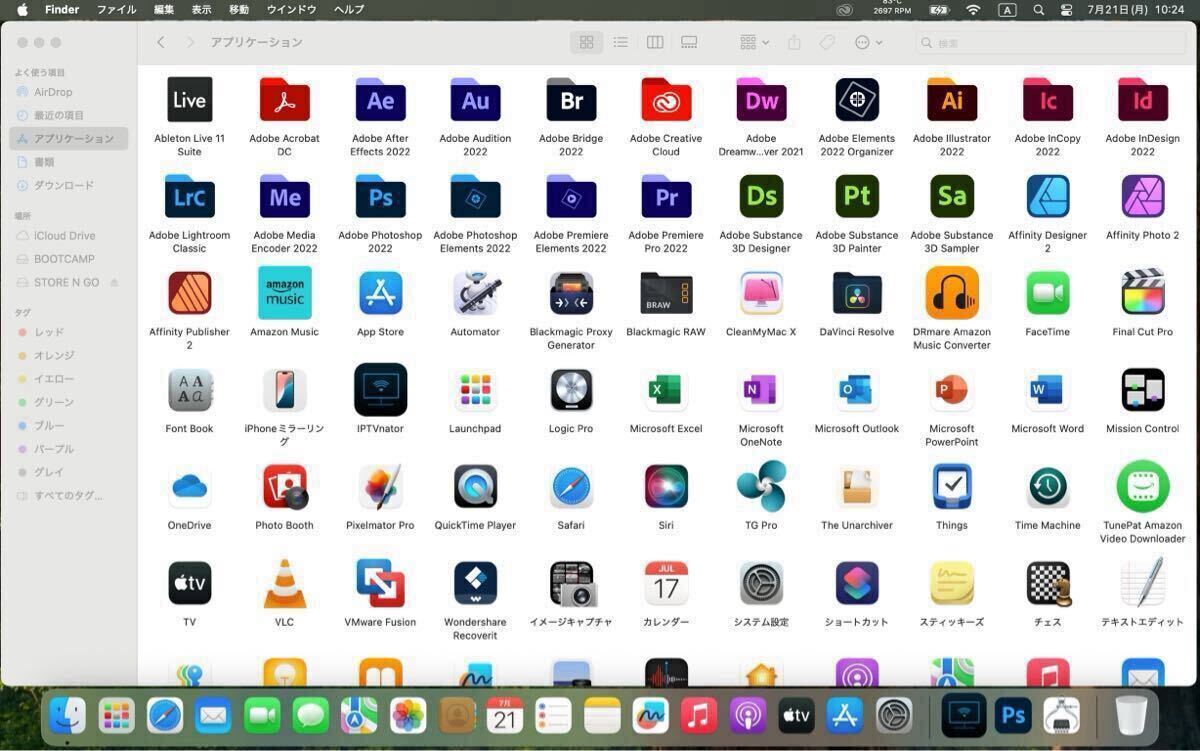Select Blackmagic RAW folder icon
Viewport: 1200px width, 751px height.
pyautogui.click(x=666, y=294)
